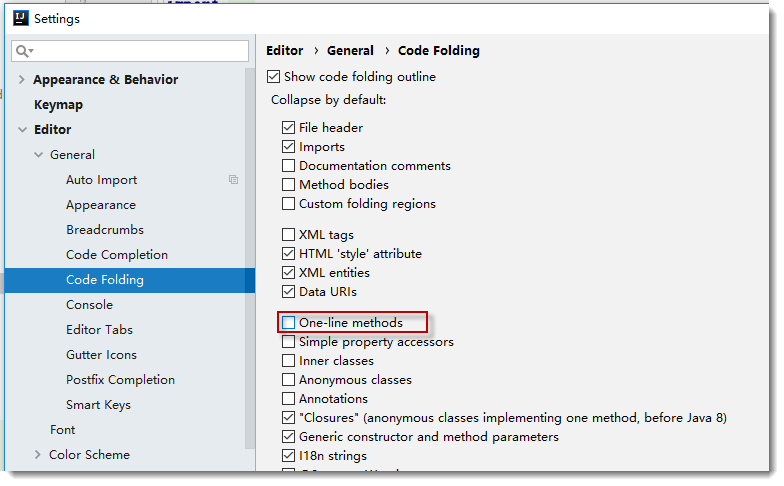784x486 pixels.
Task: Disable collapsing of Imports
Action: point(289,147)
